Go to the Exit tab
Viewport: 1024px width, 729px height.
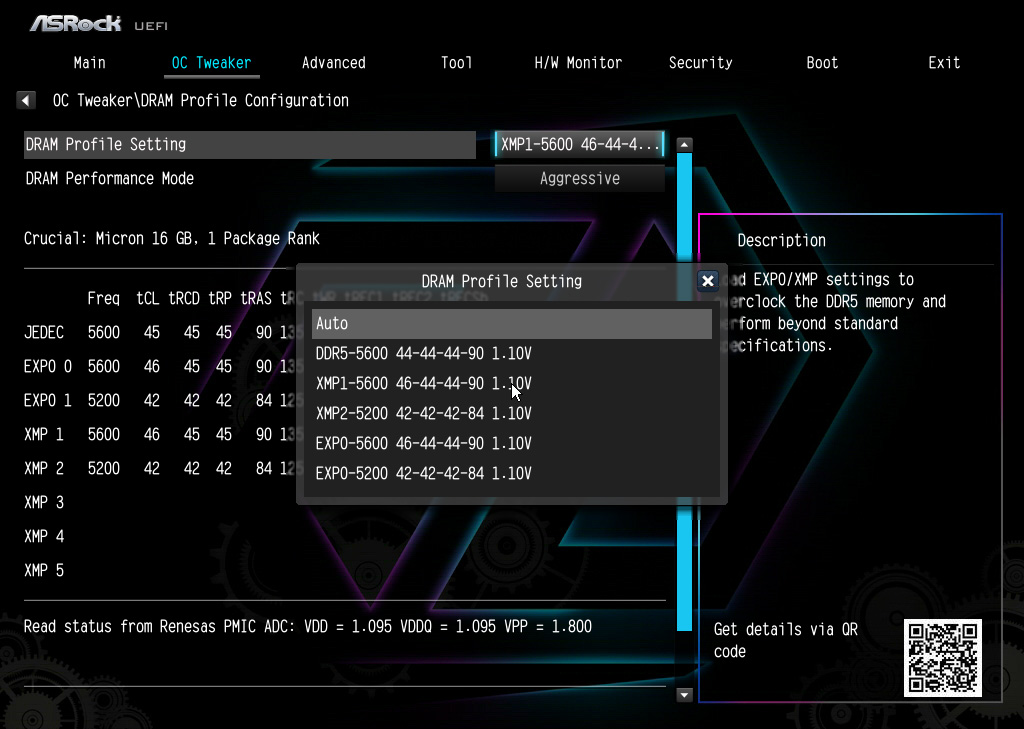point(944,63)
